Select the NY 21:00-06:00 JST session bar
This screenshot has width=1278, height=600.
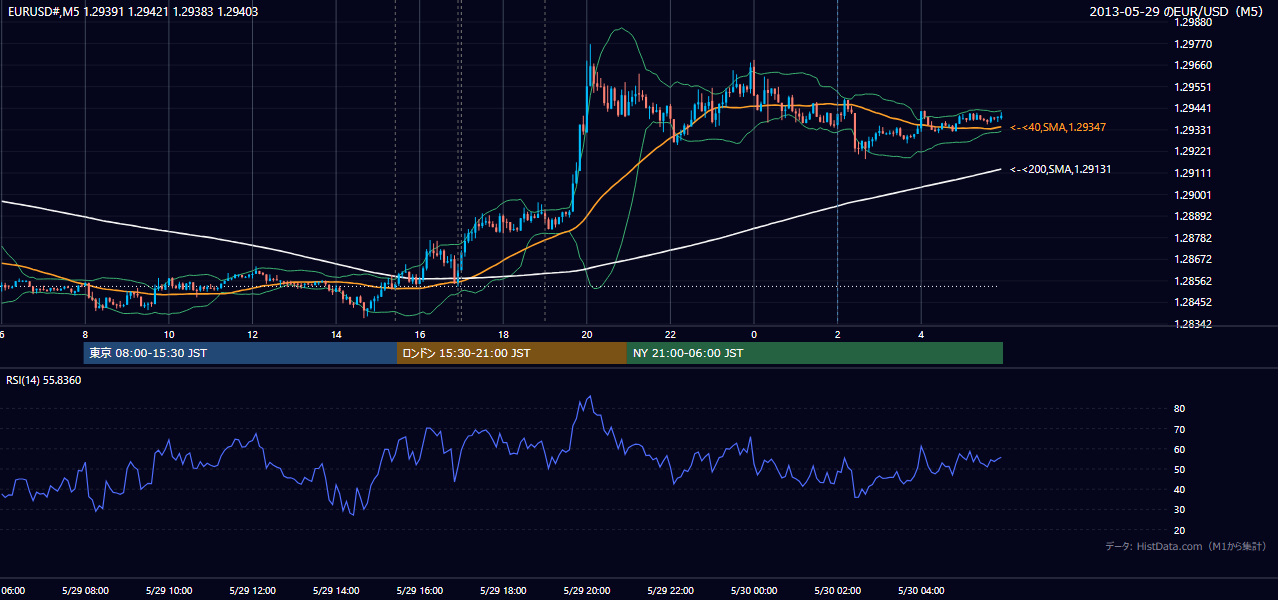coord(815,353)
